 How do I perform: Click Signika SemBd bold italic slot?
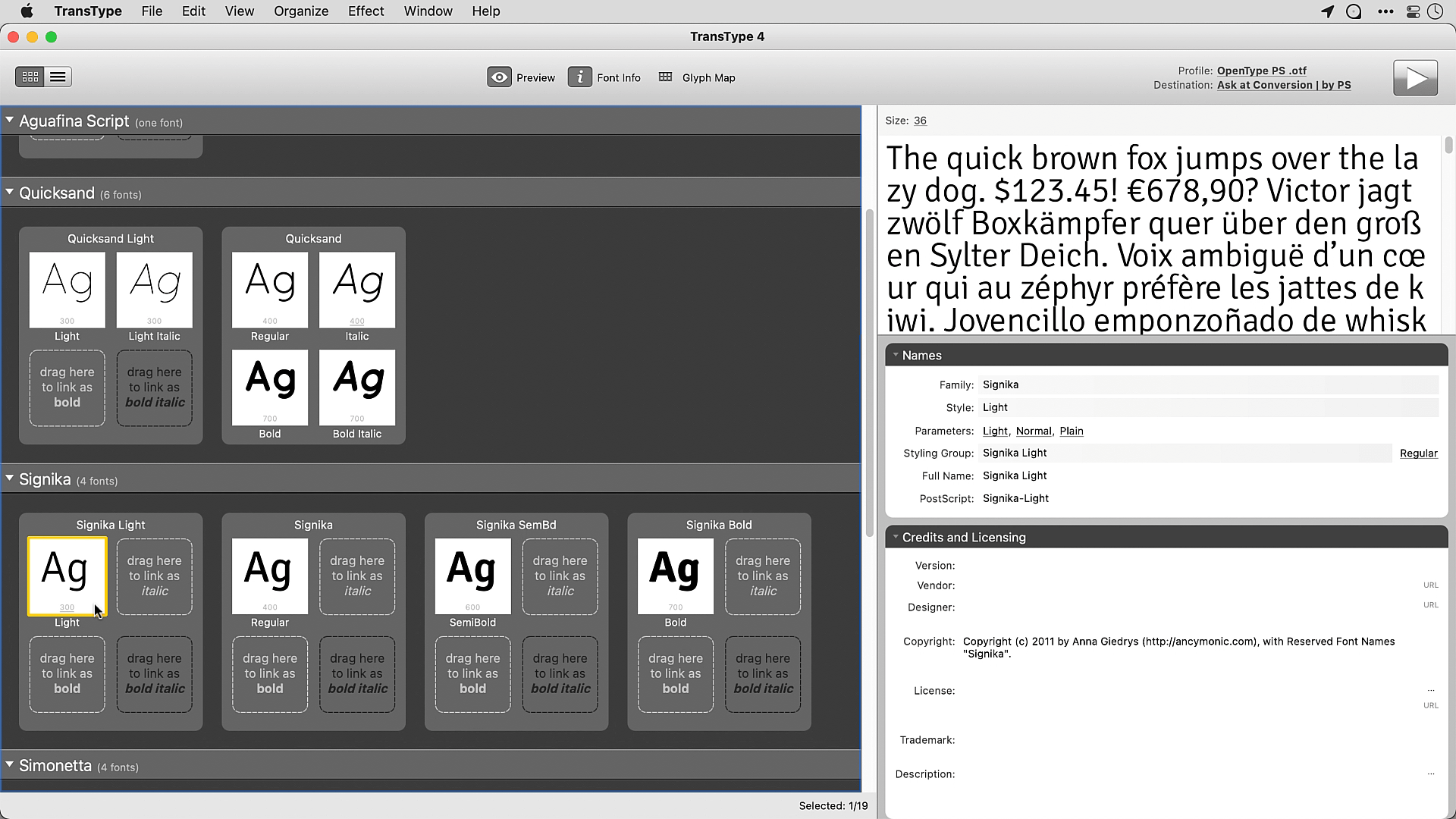(x=560, y=674)
